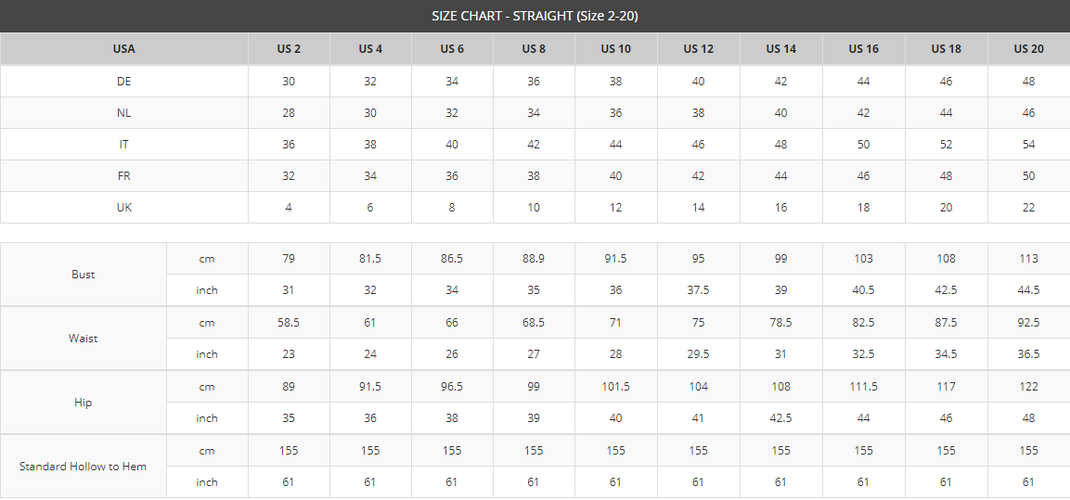1070x500 pixels.
Task: Select the USA header cell
Action: click(x=124, y=49)
